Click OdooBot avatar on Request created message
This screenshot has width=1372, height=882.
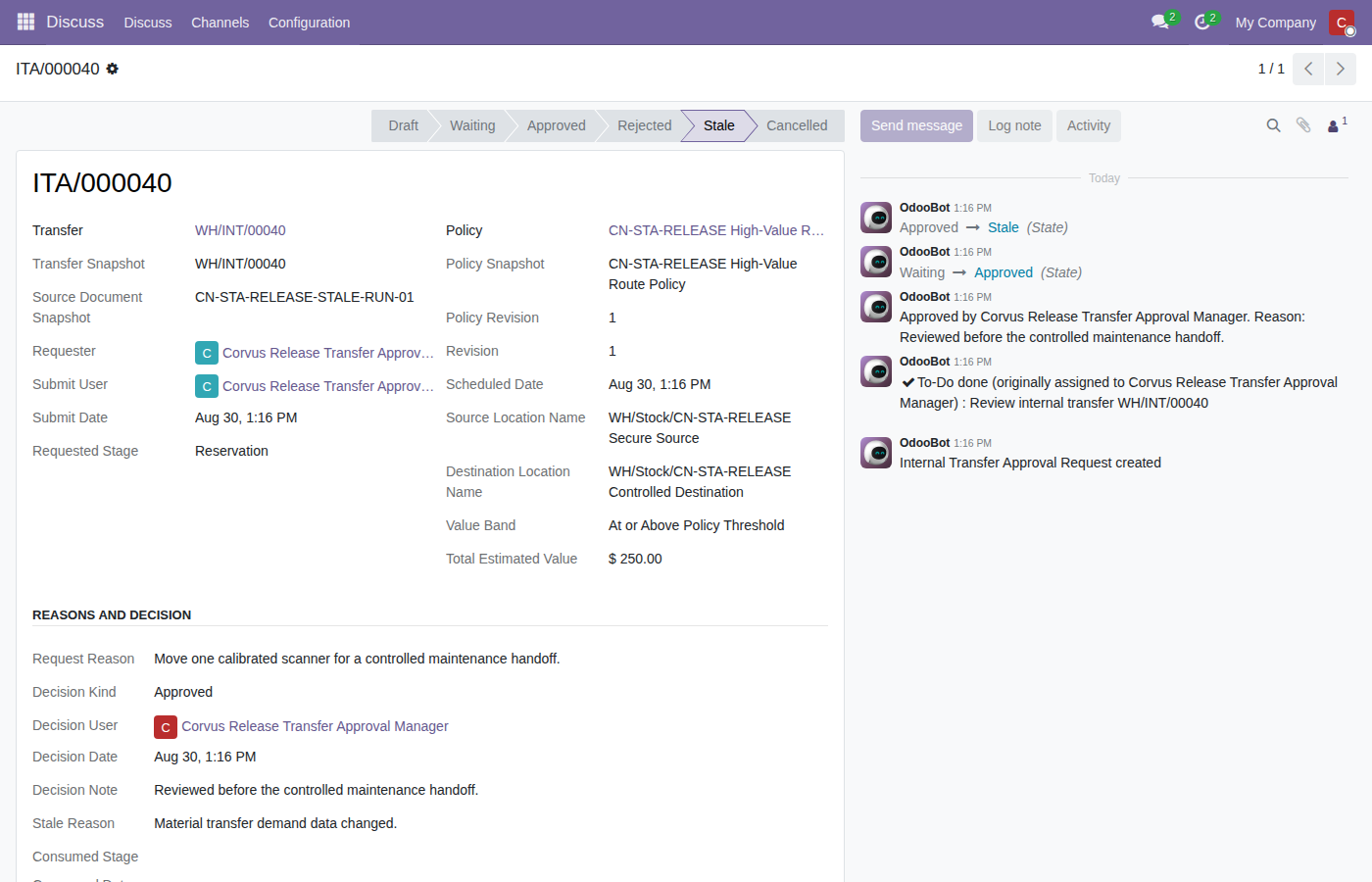pos(876,453)
